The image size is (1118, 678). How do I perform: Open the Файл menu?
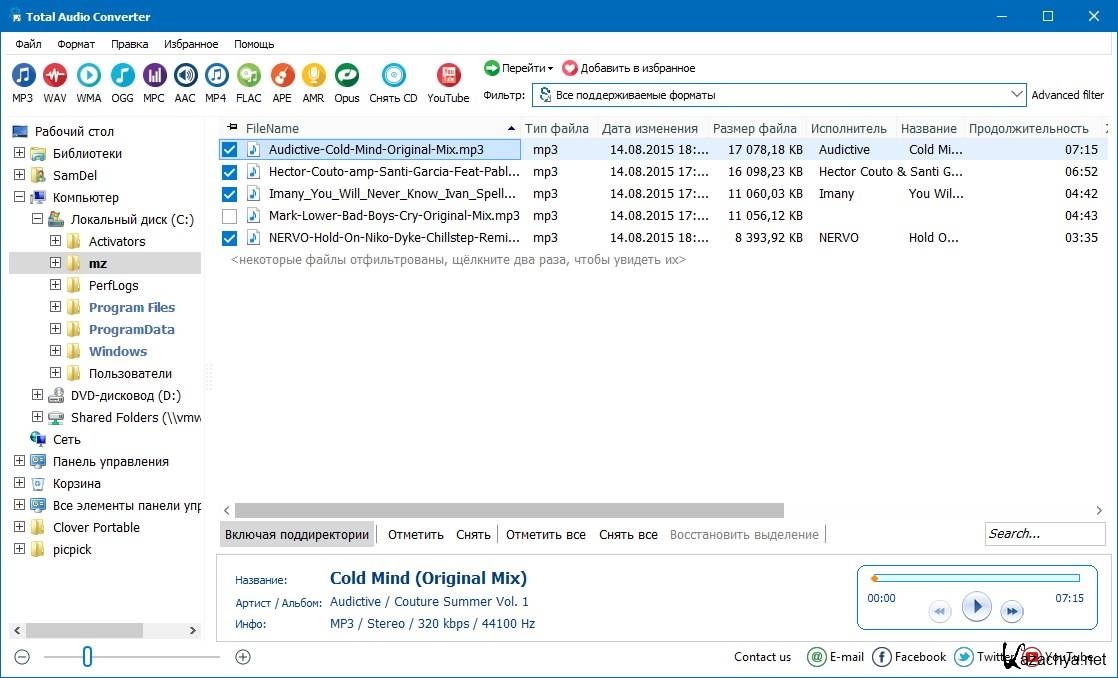click(x=28, y=44)
